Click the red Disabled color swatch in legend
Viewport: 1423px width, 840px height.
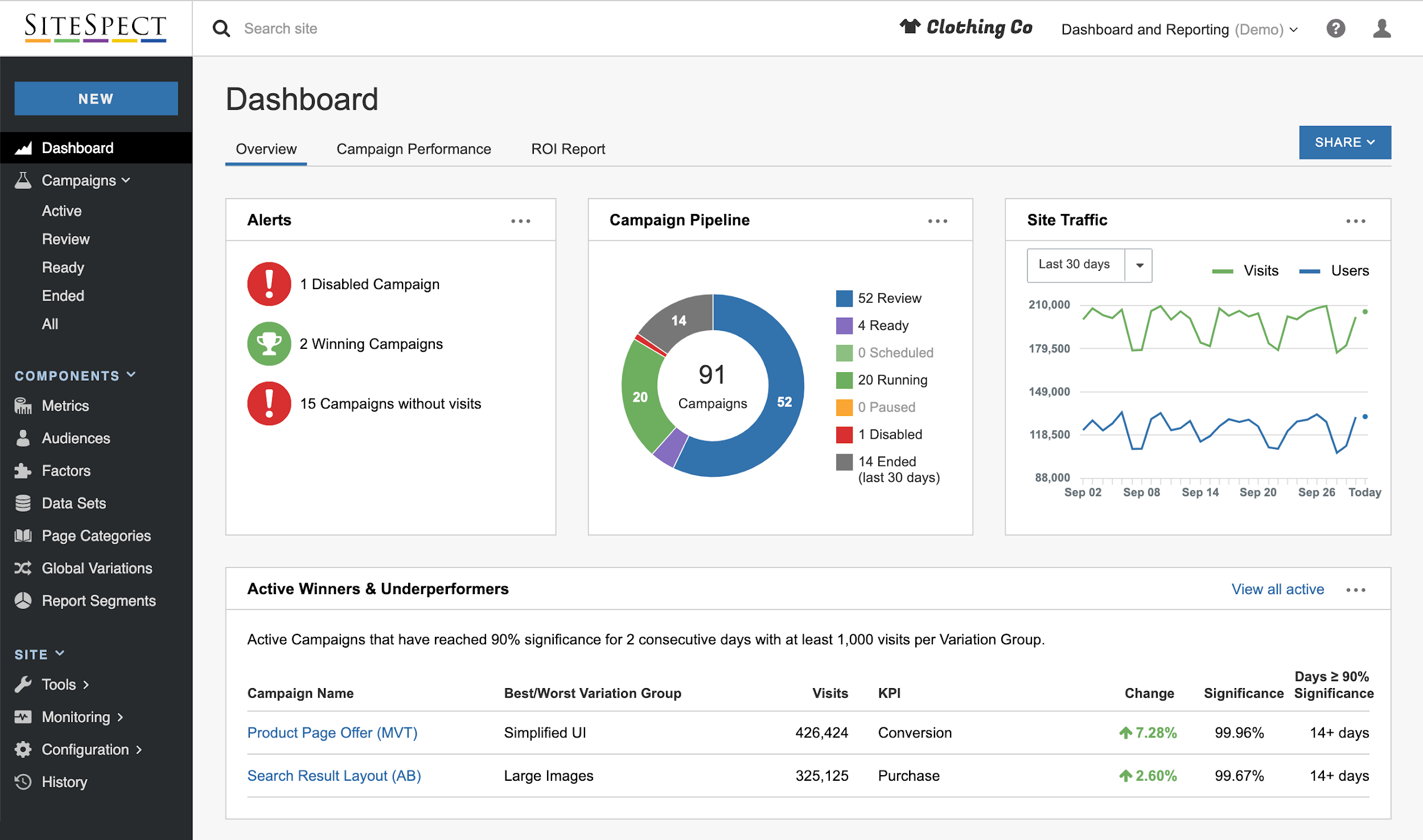point(844,435)
